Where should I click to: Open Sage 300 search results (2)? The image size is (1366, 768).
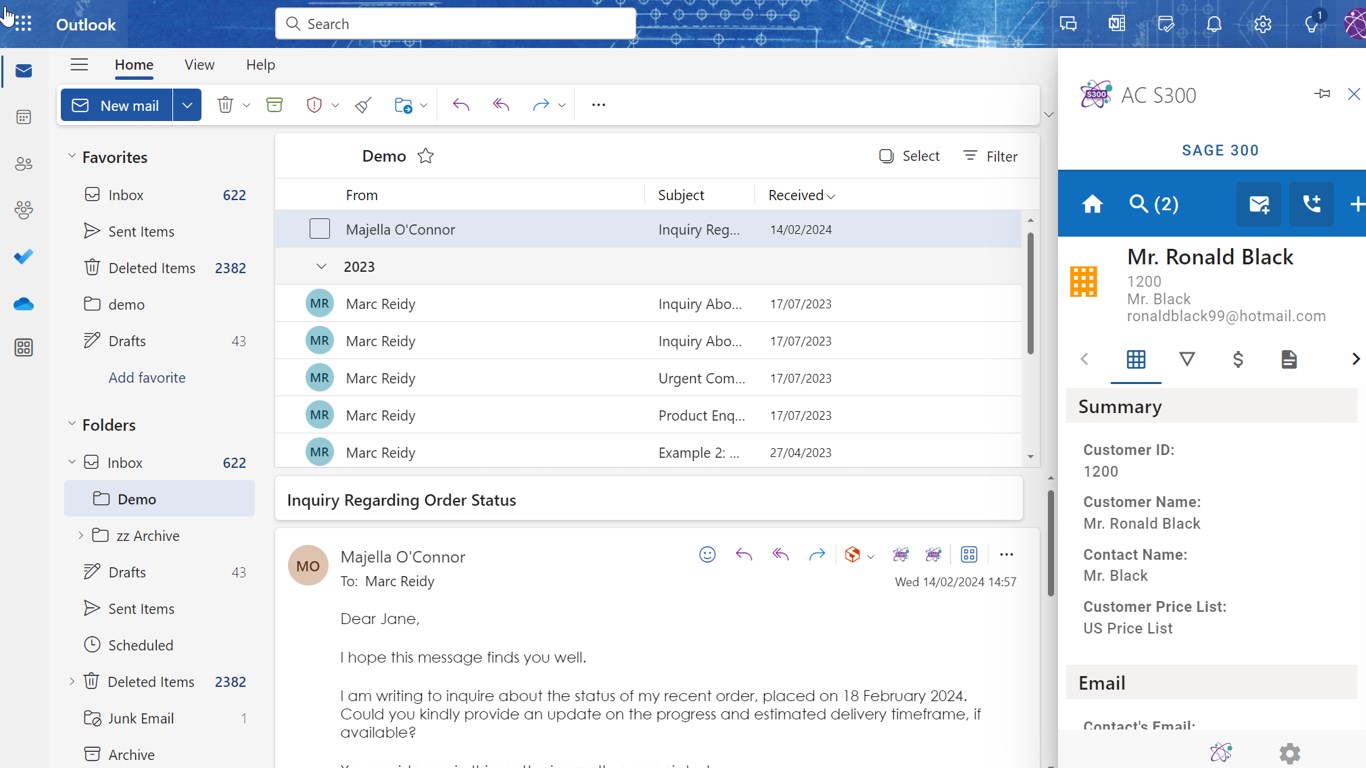pyautogui.click(x=1154, y=204)
